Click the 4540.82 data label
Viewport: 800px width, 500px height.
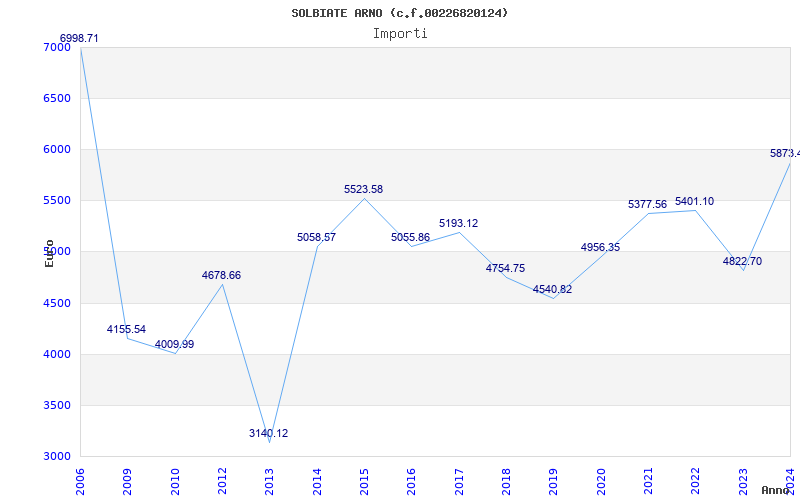point(553,289)
